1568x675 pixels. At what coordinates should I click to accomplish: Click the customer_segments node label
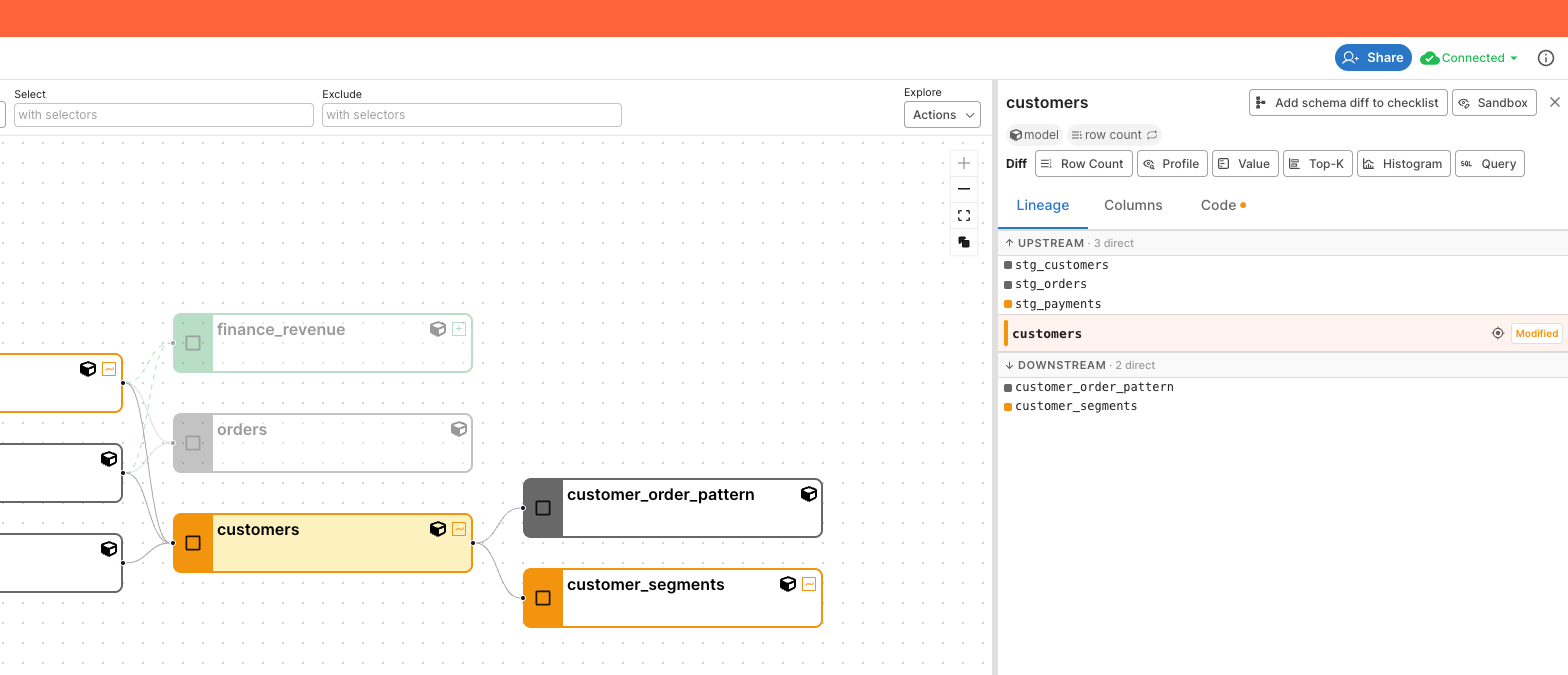click(645, 585)
